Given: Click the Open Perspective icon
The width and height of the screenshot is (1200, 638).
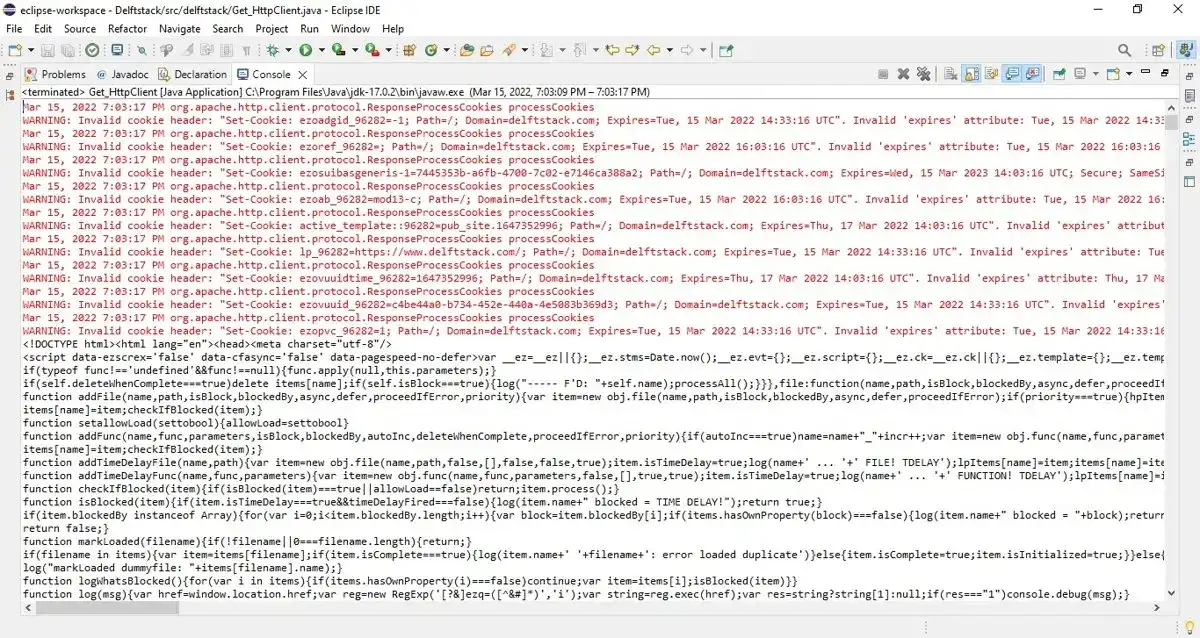Looking at the screenshot, I should click(x=1158, y=50).
